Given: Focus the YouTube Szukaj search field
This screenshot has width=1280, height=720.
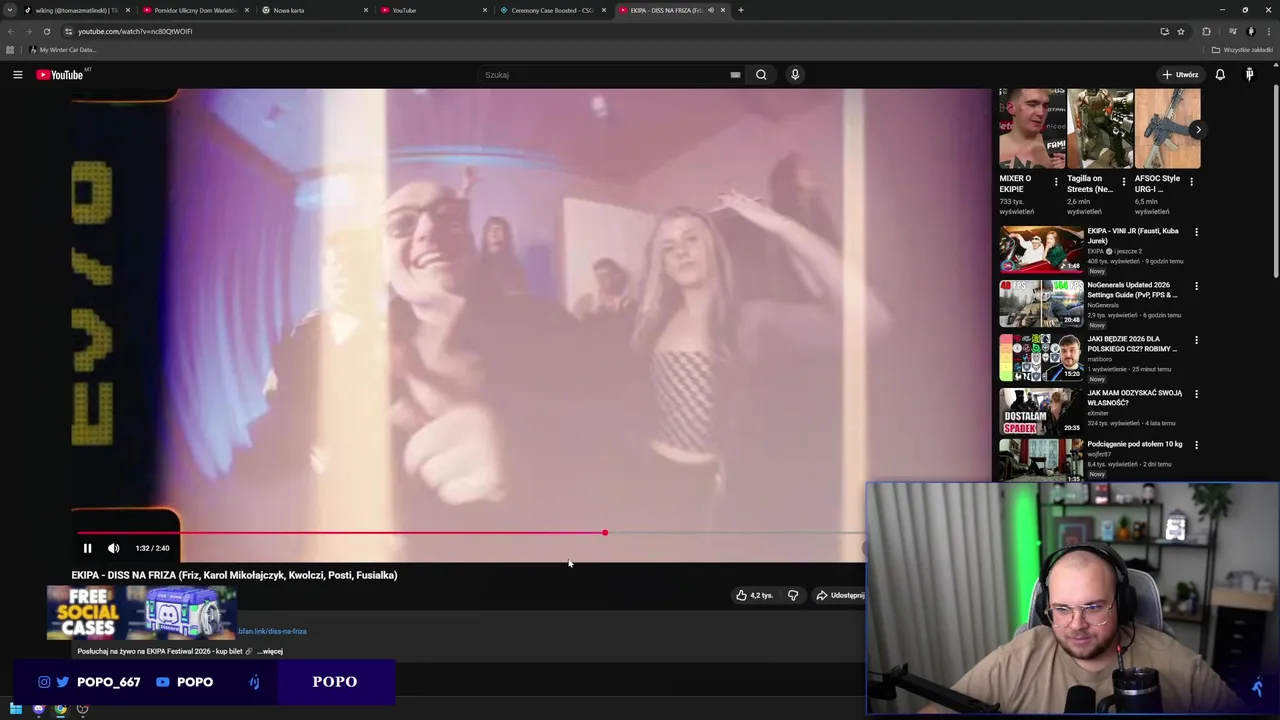Looking at the screenshot, I should [606, 75].
